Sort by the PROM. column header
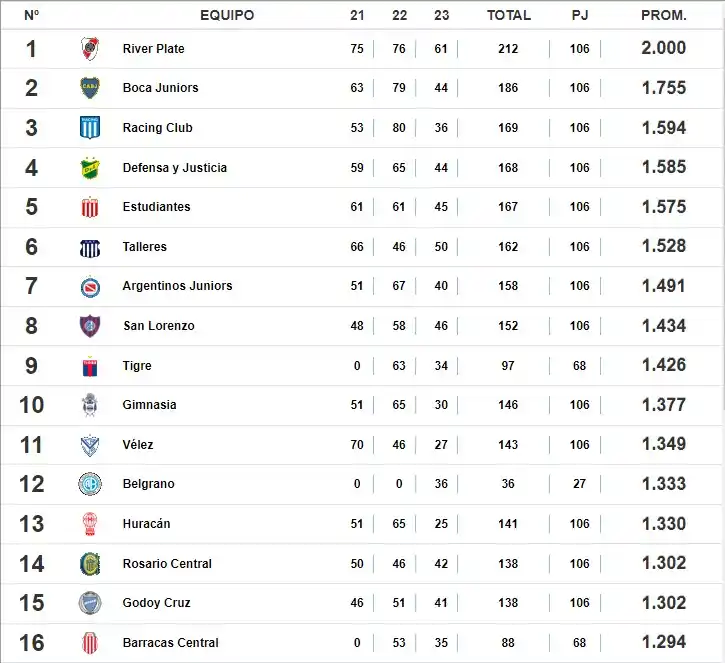725x663 pixels. 663,15
